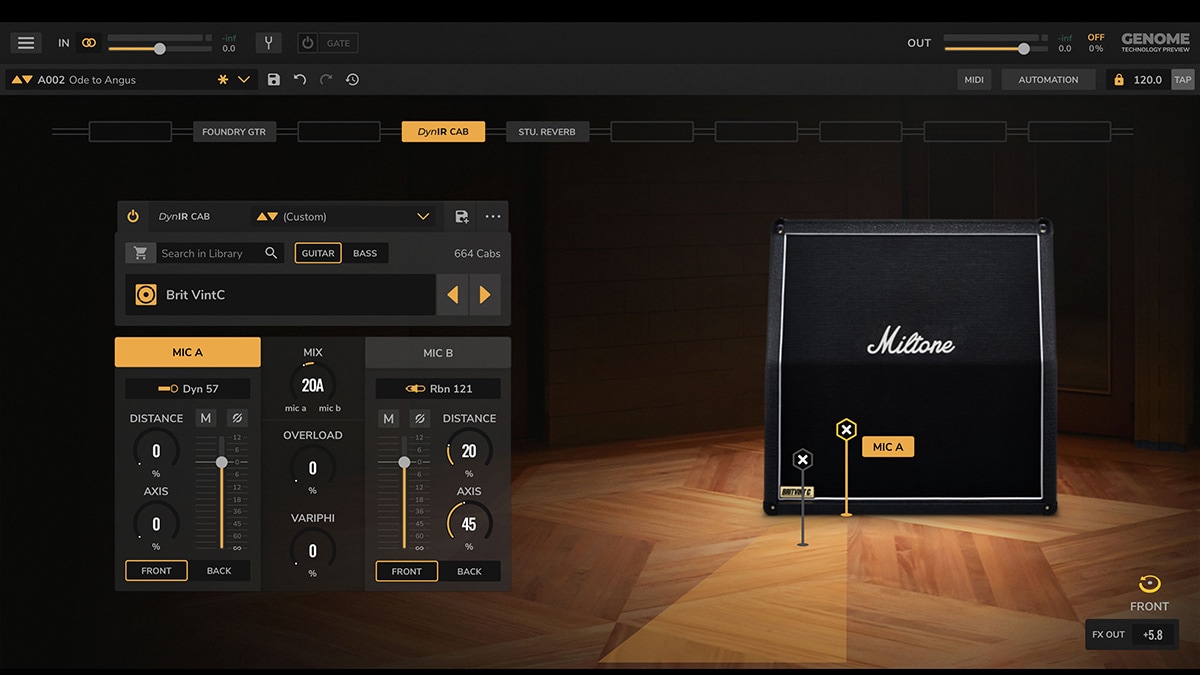The height and width of the screenshot is (675, 1200).
Task: Click the OUT level slider
Action: (986, 48)
